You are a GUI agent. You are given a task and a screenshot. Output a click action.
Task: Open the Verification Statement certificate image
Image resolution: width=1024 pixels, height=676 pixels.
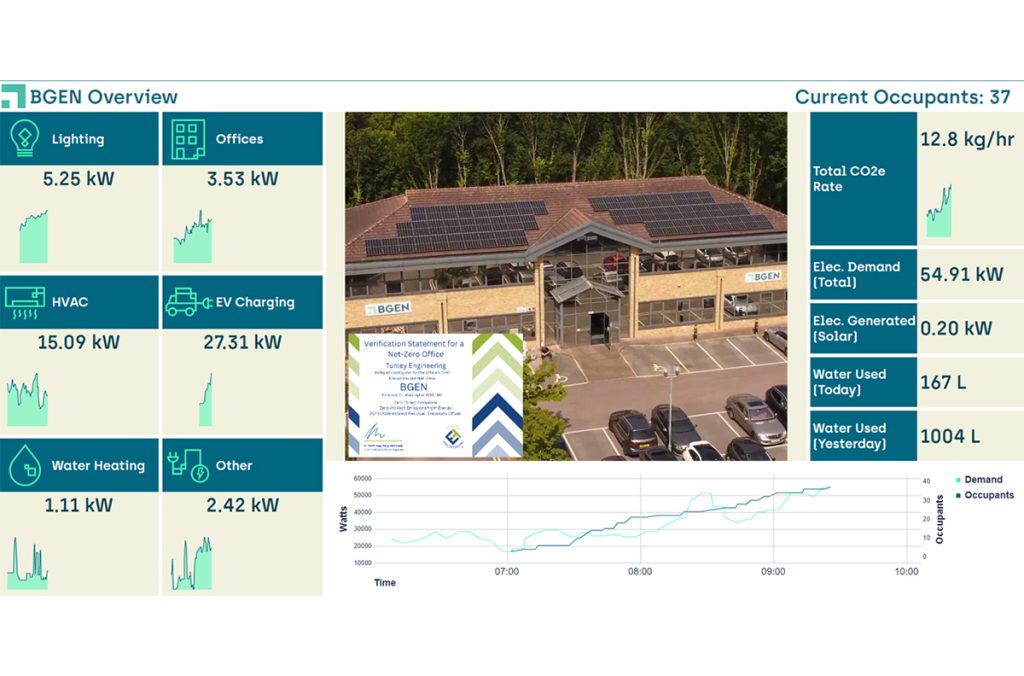point(436,395)
